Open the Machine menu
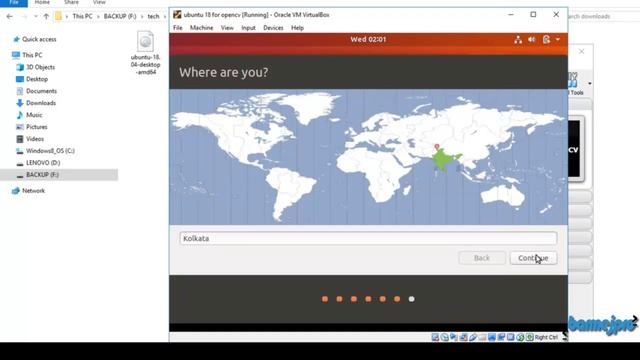The width and height of the screenshot is (640, 360). [202, 28]
